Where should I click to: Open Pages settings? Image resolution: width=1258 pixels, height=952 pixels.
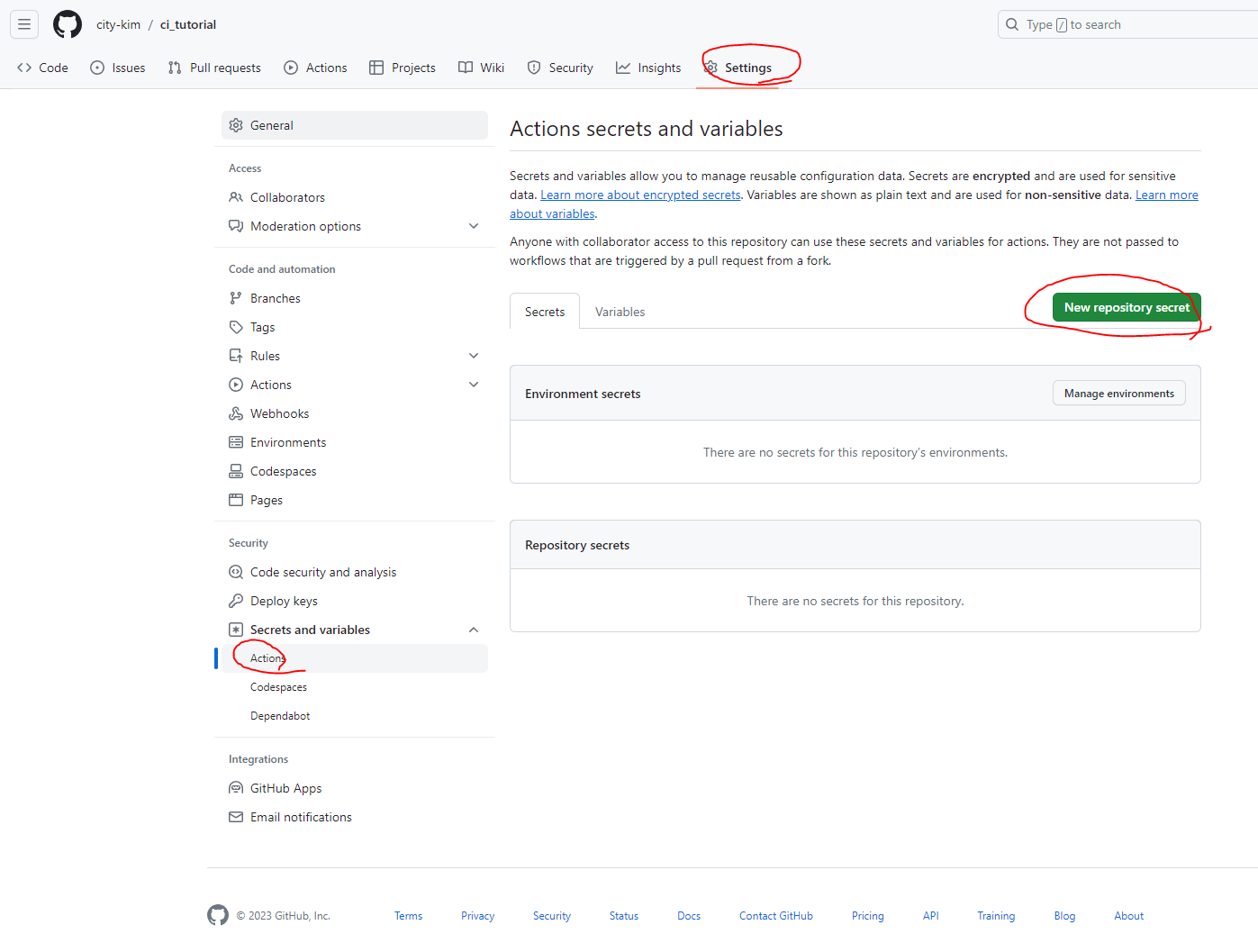[x=355, y=500]
